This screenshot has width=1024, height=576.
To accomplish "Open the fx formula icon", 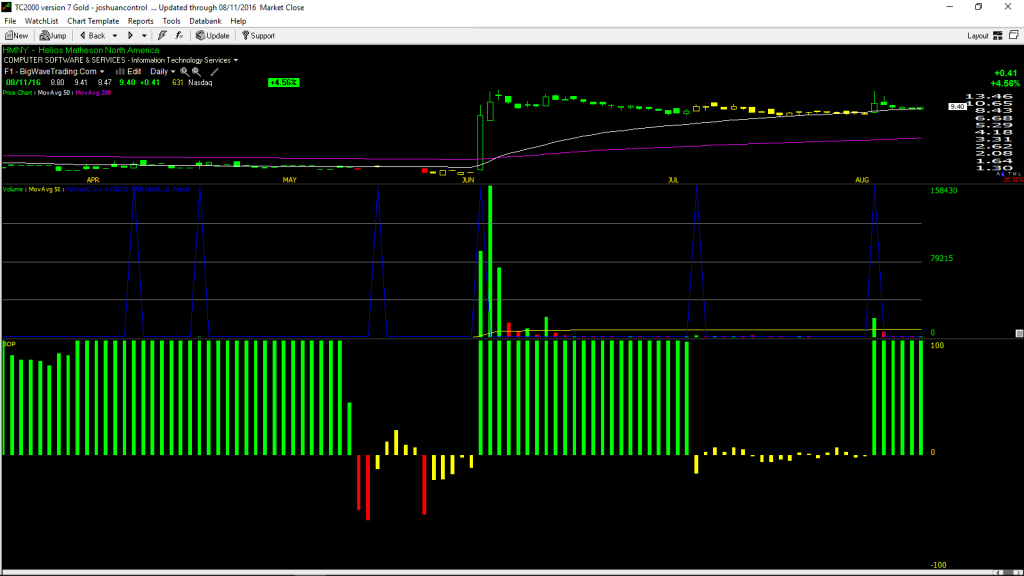I will tap(179, 36).
